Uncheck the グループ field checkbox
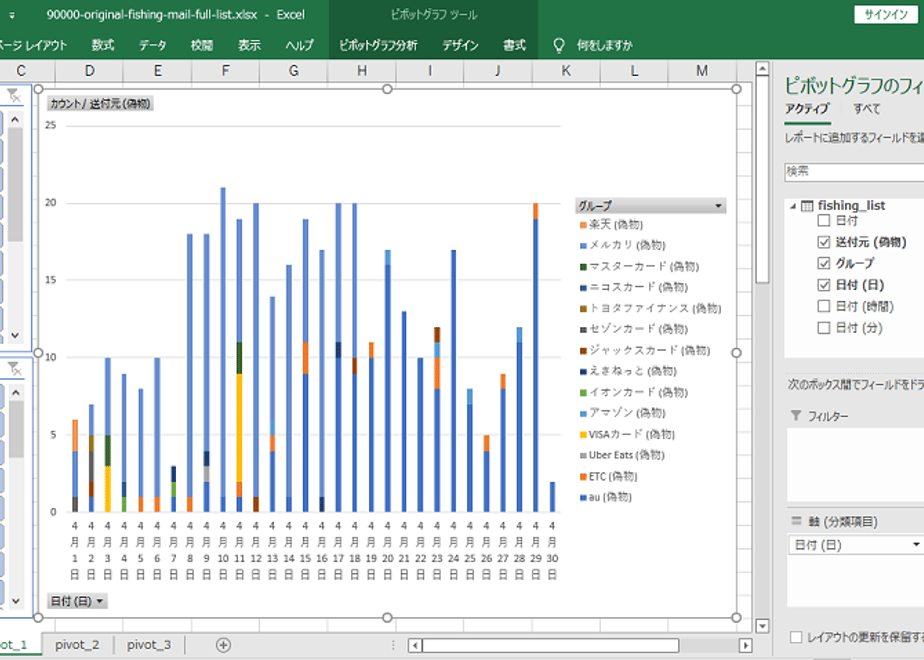The height and width of the screenshot is (660, 924). [824, 263]
